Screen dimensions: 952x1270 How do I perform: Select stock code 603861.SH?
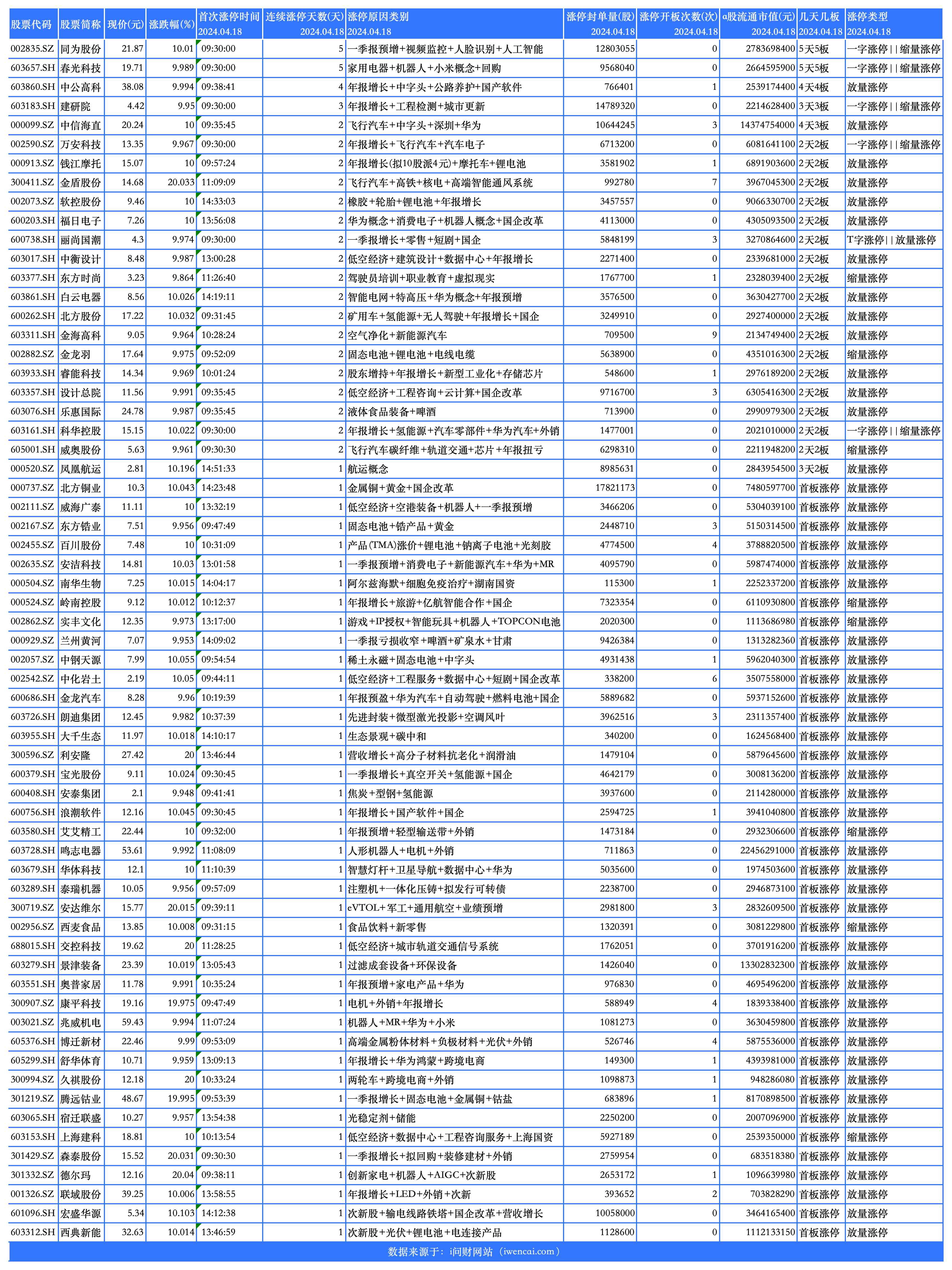(33, 297)
